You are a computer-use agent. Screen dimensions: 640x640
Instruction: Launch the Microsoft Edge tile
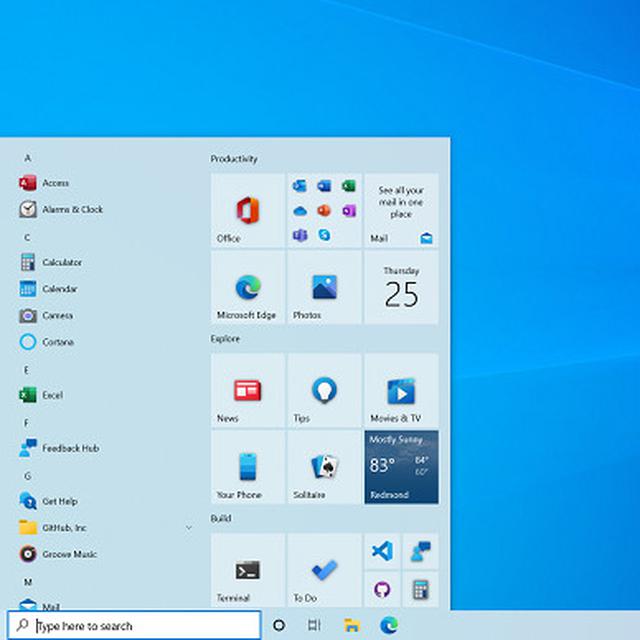(x=248, y=288)
